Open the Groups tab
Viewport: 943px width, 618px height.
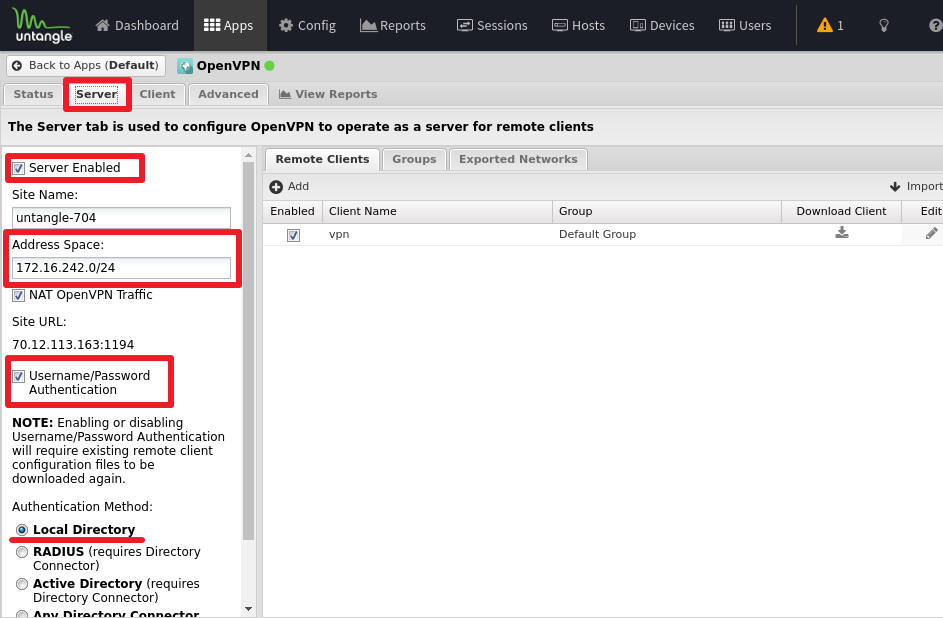tap(414, 159)
